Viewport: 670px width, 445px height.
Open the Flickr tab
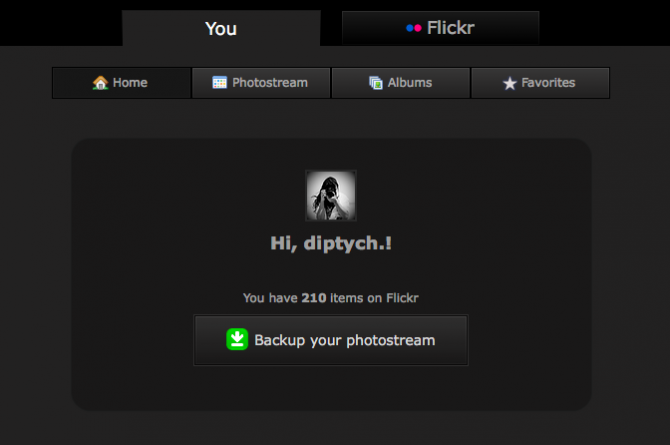click(441, 28)
